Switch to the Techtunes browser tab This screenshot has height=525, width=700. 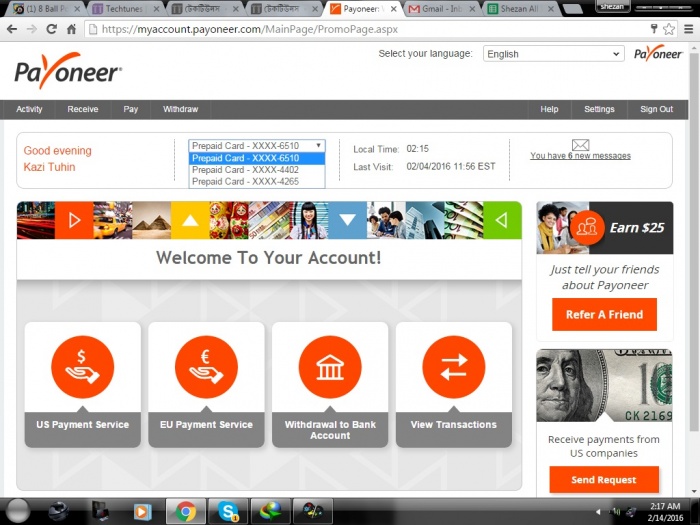point(125,9)
